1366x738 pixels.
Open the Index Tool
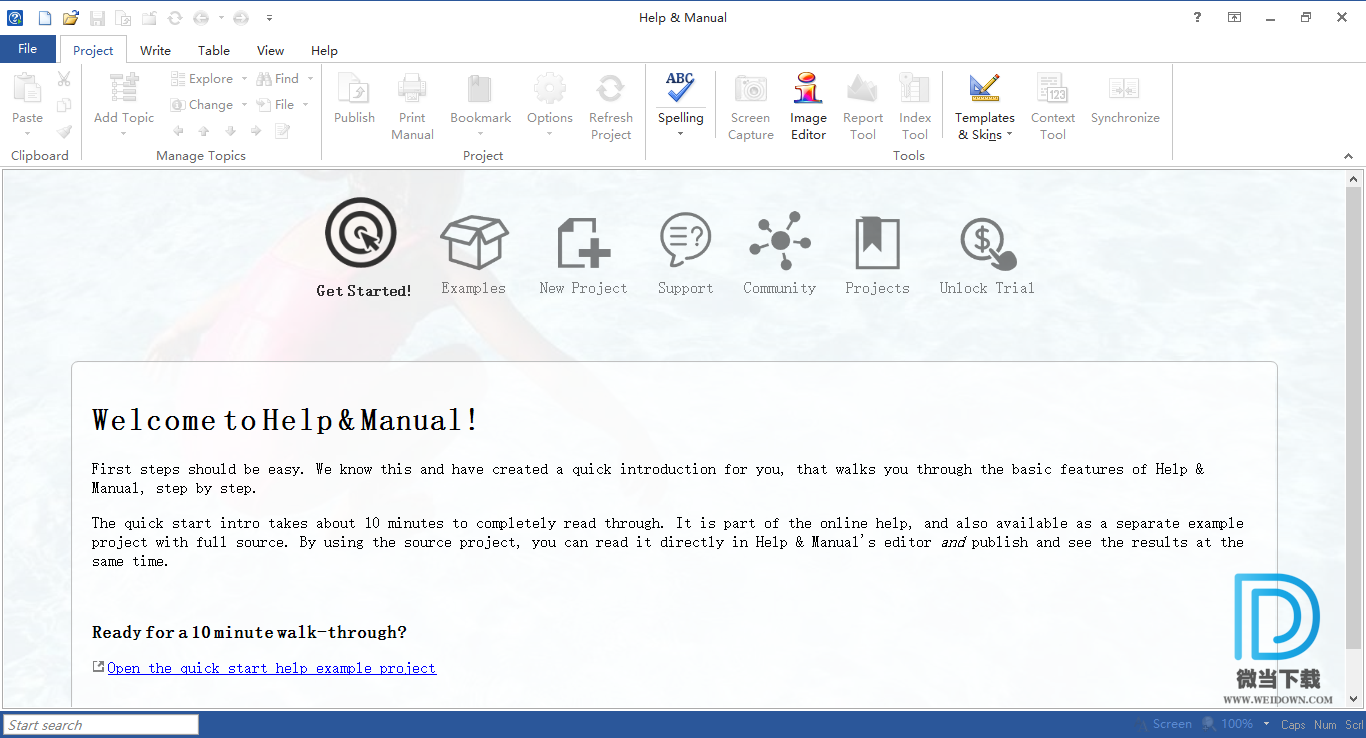tap(915, 107)
